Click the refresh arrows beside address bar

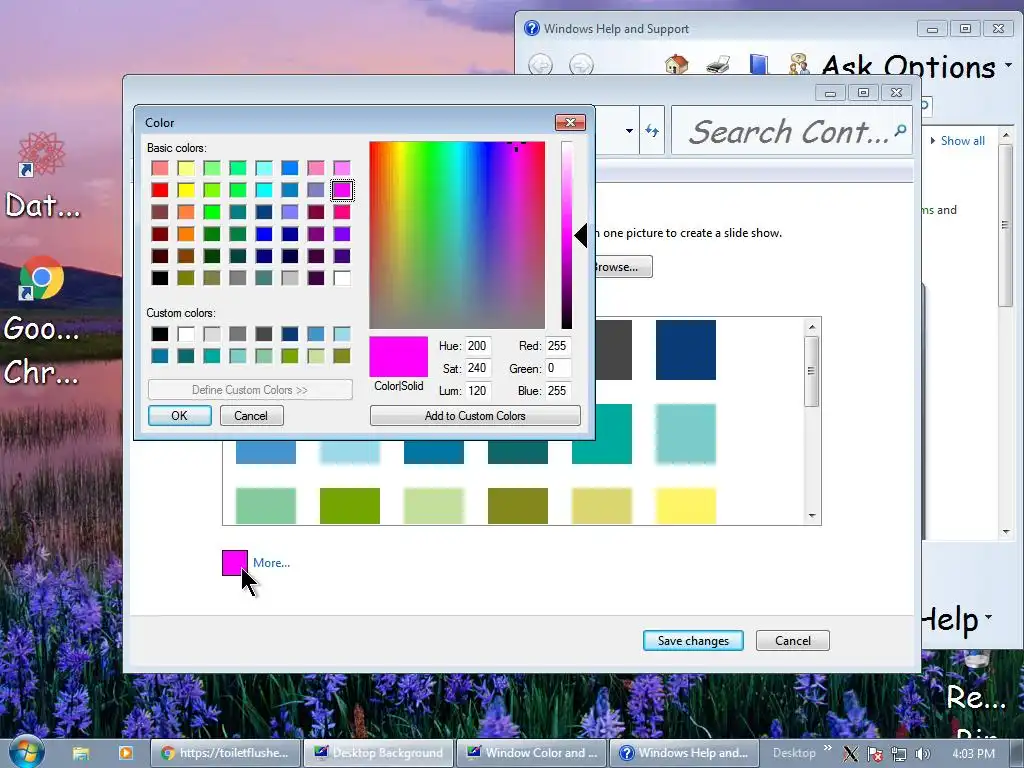coord(652,131)
